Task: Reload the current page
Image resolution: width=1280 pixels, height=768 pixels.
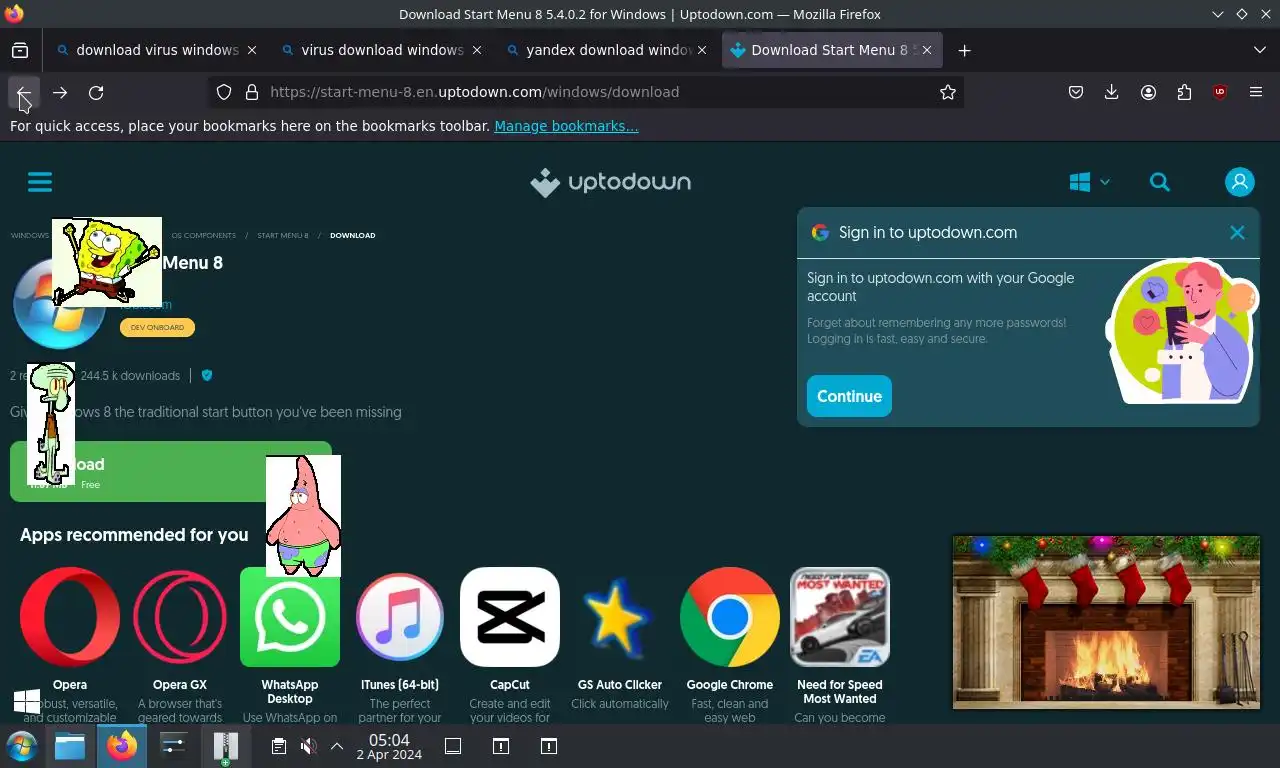Action: point(96,92)
